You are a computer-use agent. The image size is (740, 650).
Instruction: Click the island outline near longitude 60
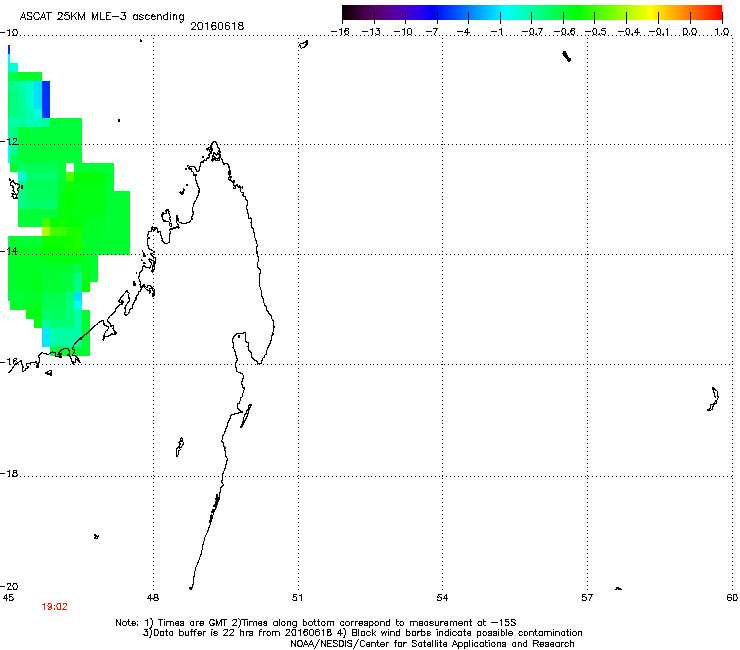[x=713, y=399]
